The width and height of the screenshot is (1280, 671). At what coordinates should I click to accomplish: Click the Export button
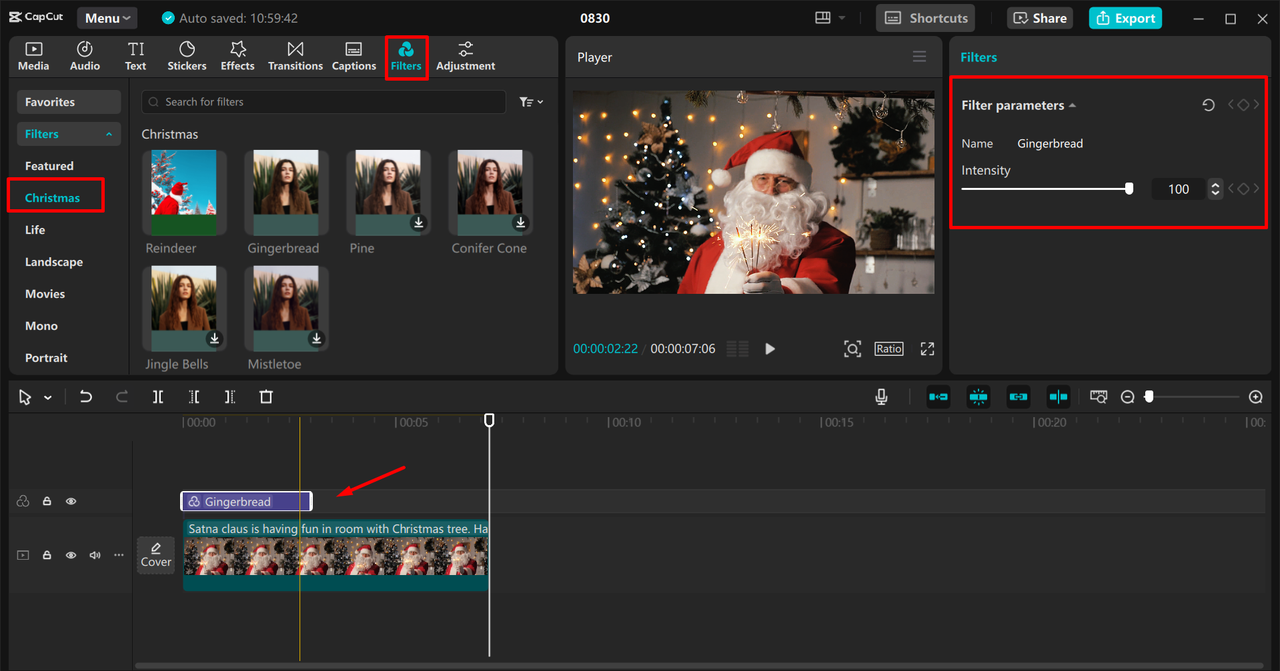point(1125,18)
